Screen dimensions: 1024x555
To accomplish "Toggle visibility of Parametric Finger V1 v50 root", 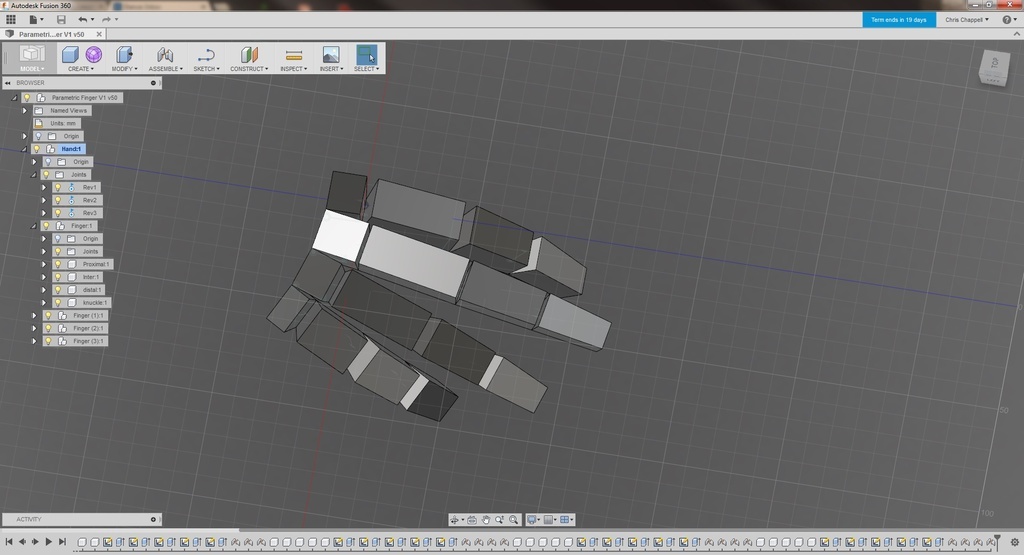I will coord(27,97).
